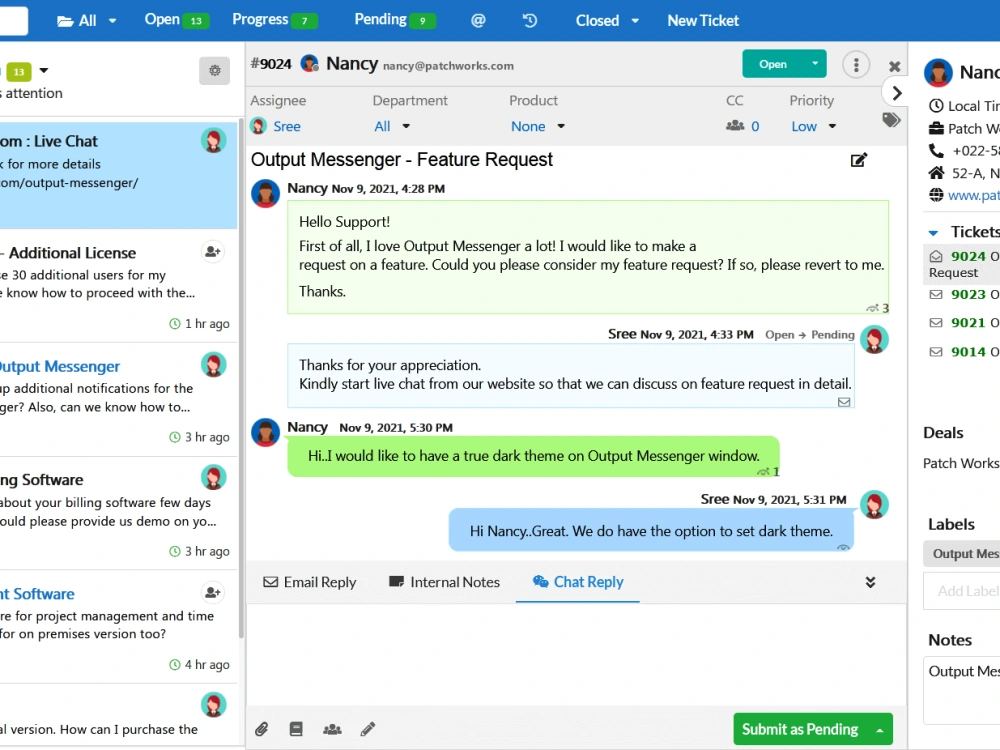Image resolution: width=1000 pixels, height=750 pixels.
Task: Click the Notes text box
Action: pos(962,691)
